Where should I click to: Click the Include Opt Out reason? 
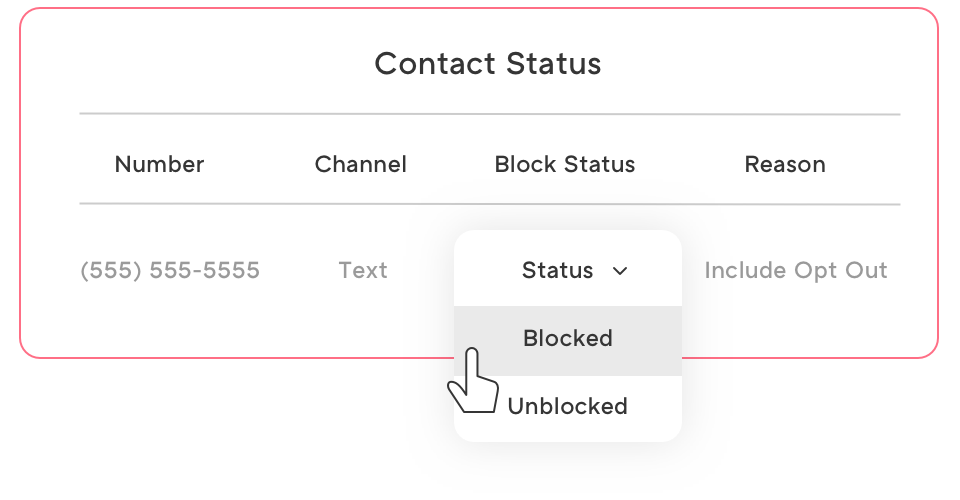coord(795,270)
